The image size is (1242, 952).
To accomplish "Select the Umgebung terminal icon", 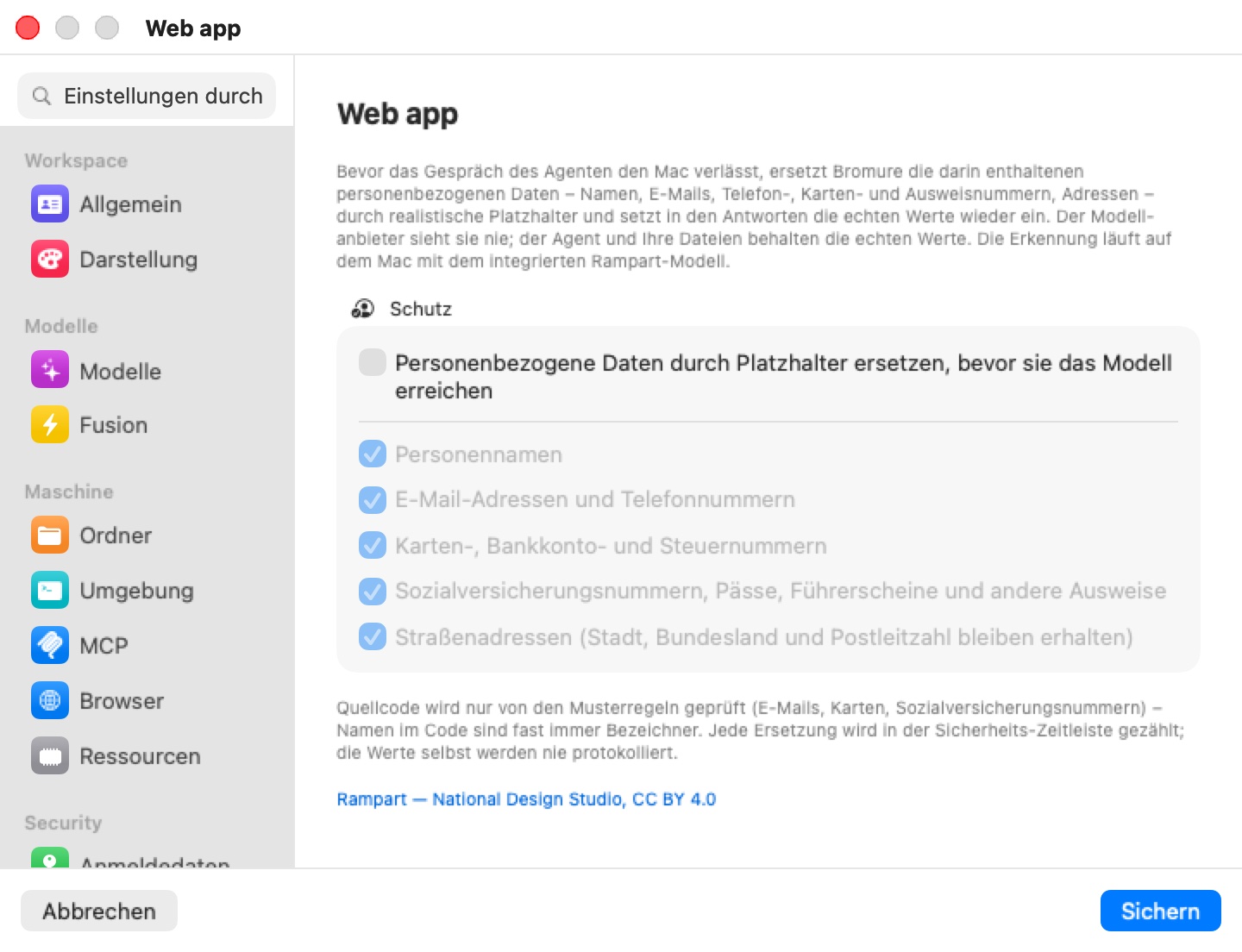I will point(50,591).
